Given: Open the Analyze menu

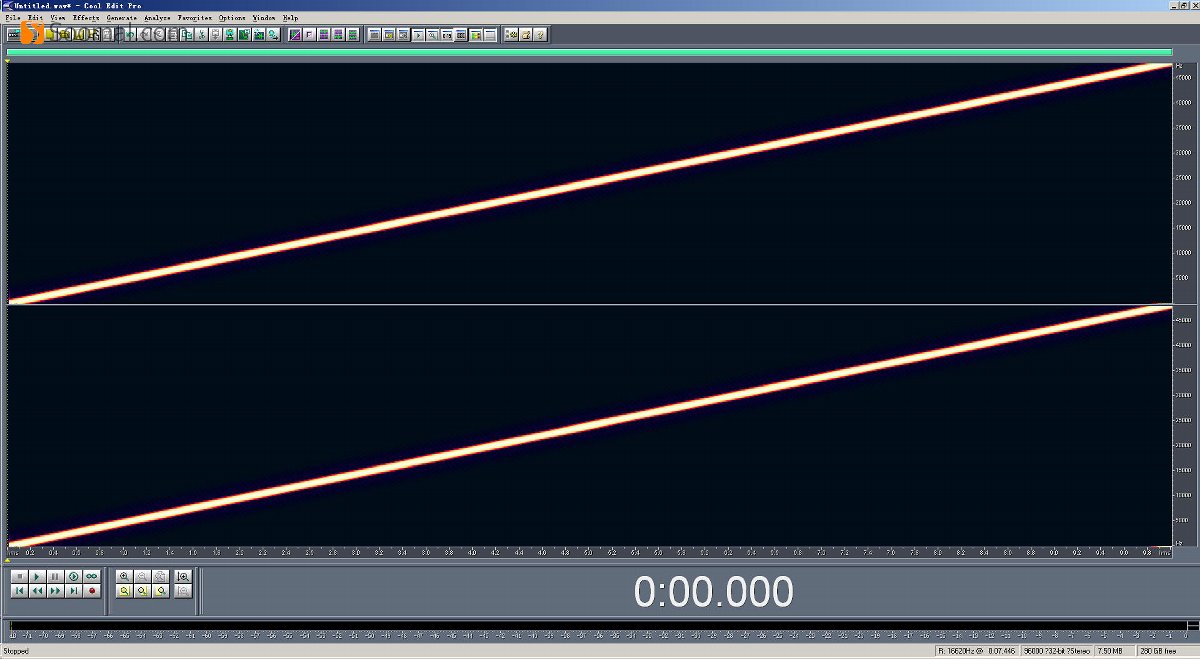Looking at the screenshot, I should [157, 18].
